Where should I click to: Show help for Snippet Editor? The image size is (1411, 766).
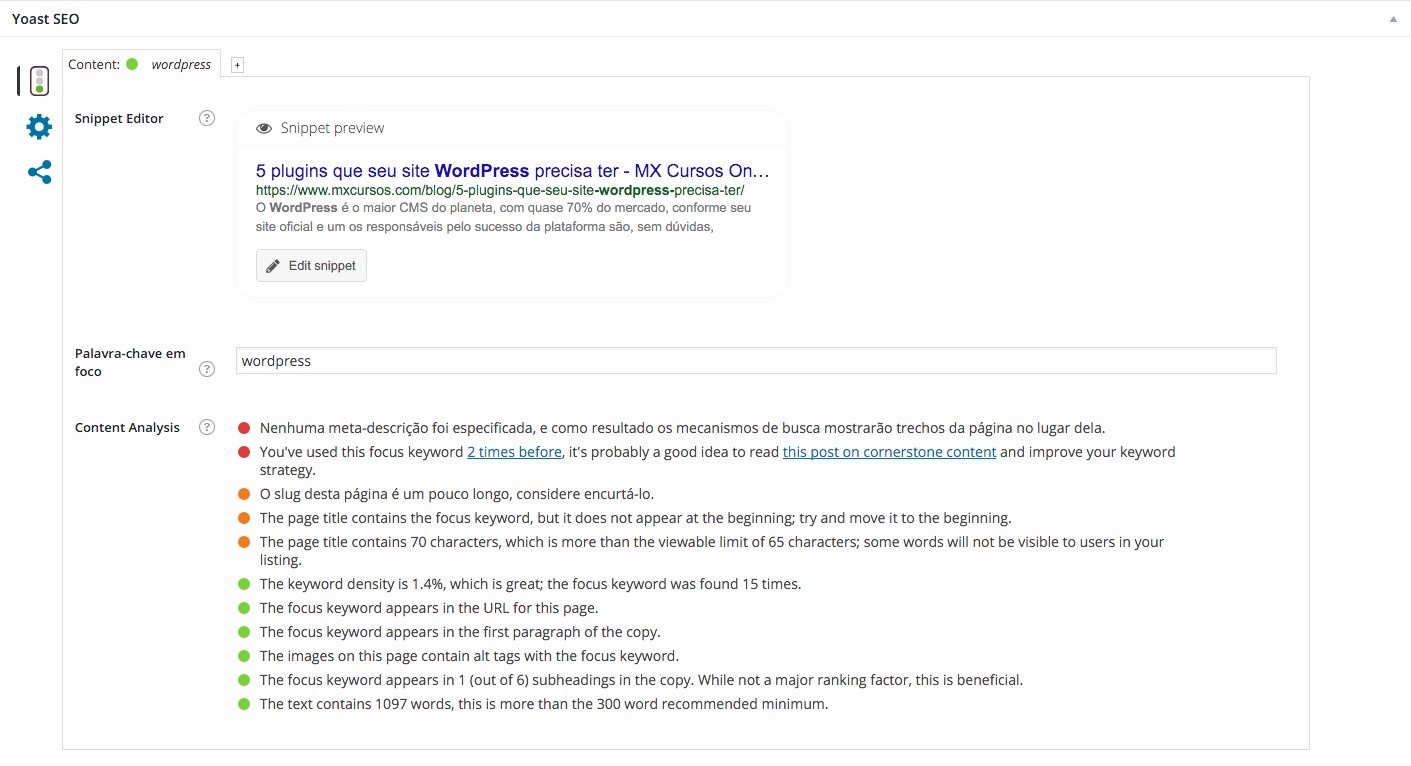coord(207,118)
